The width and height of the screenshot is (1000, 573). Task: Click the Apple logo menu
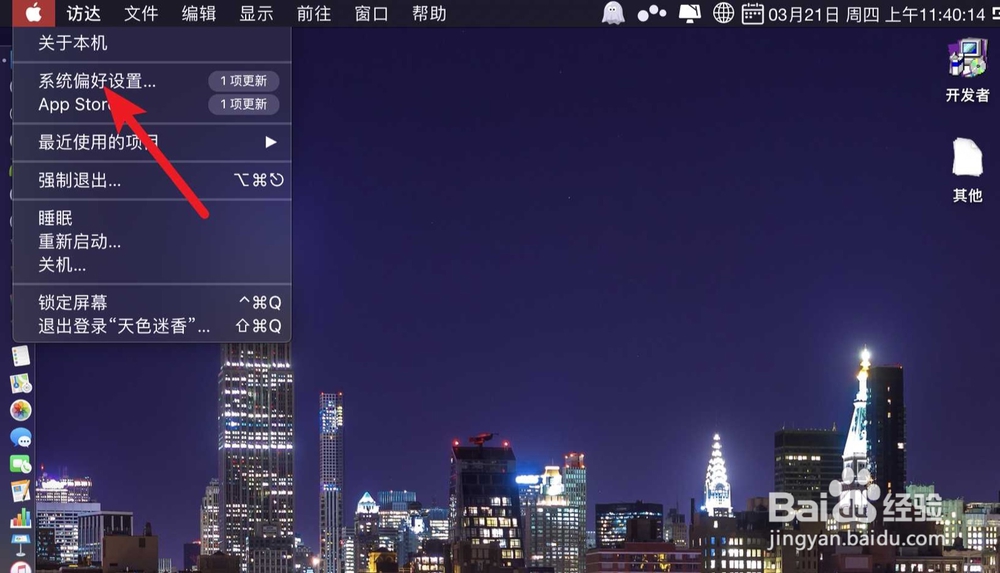[x=33, y=13]
